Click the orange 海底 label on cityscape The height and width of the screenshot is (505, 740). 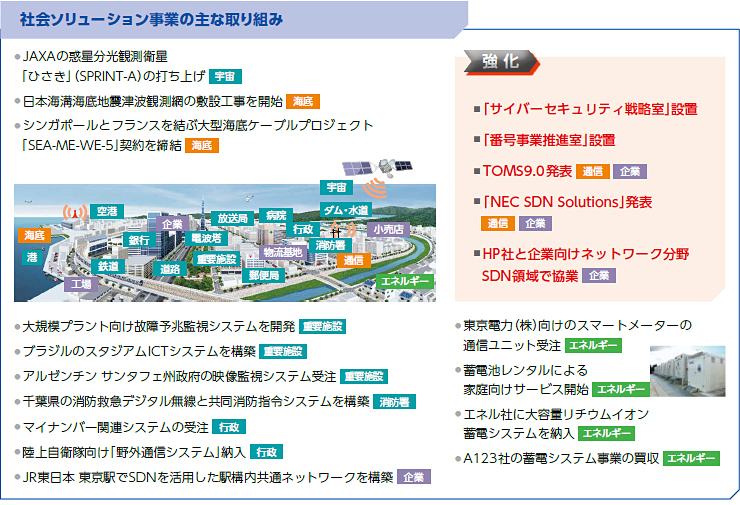tap(34, 234)
